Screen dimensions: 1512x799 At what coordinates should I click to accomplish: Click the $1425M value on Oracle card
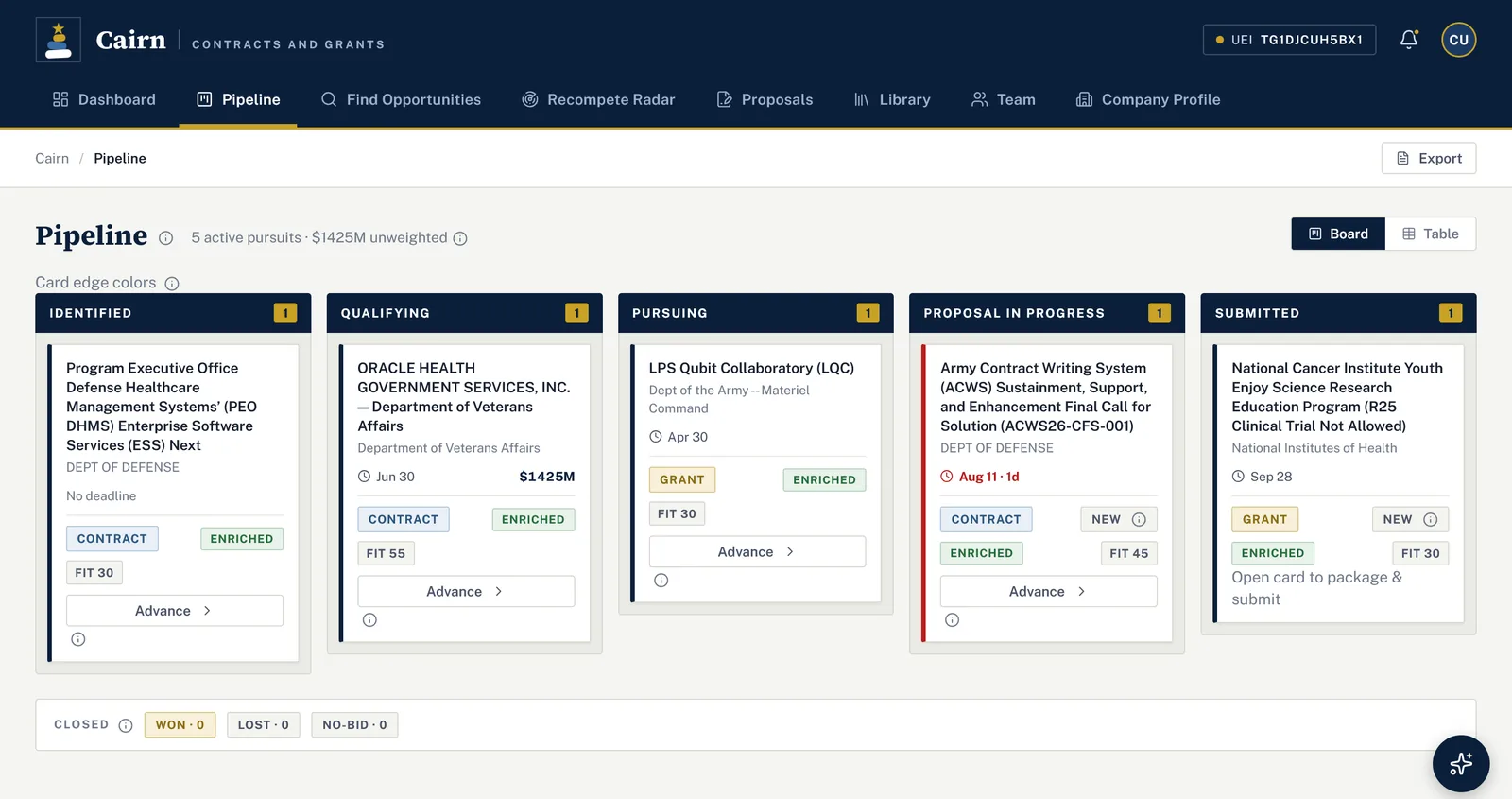pos(547,477)
